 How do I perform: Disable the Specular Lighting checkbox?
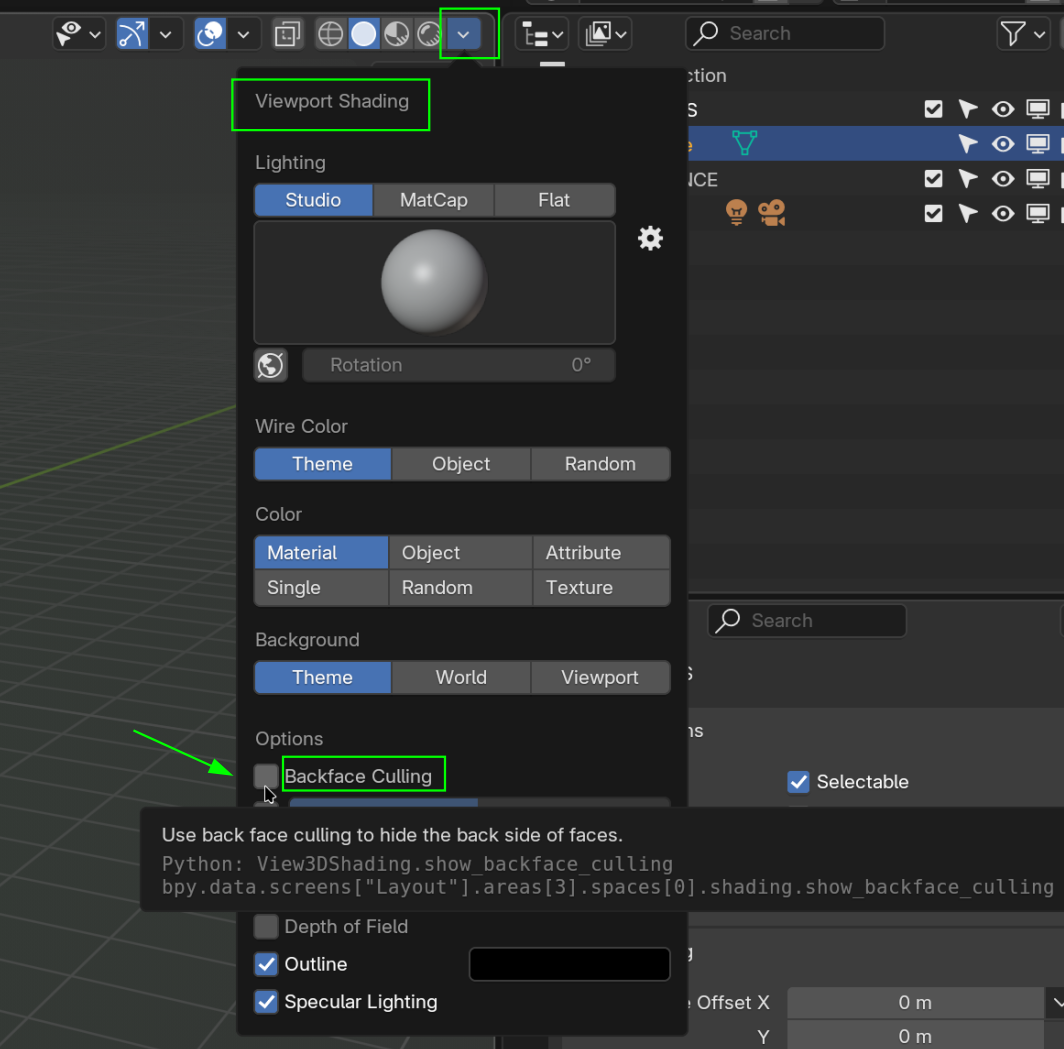point(266,1002)
